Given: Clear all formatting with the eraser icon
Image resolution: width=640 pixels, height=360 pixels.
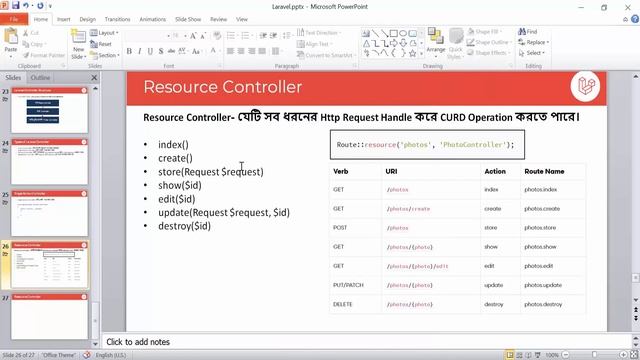Looking at the screenshot, I should [x=217, y=36].
